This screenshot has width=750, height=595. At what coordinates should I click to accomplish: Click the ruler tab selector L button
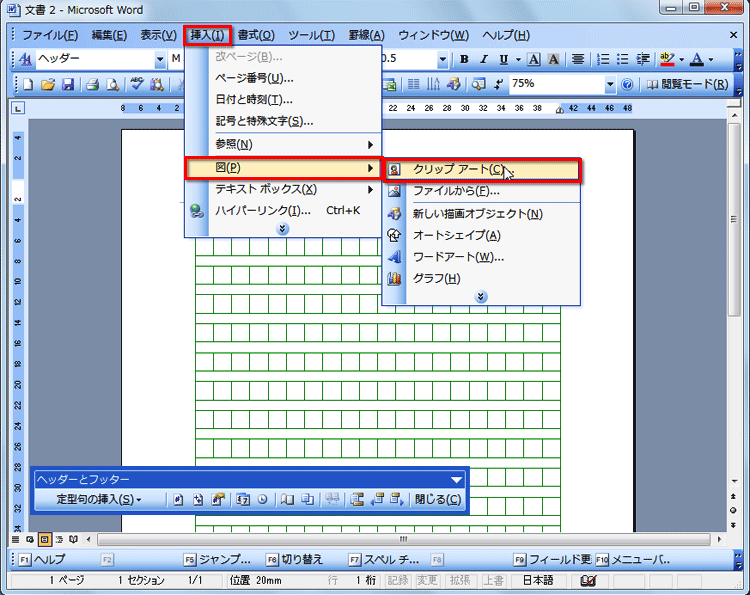18,109
